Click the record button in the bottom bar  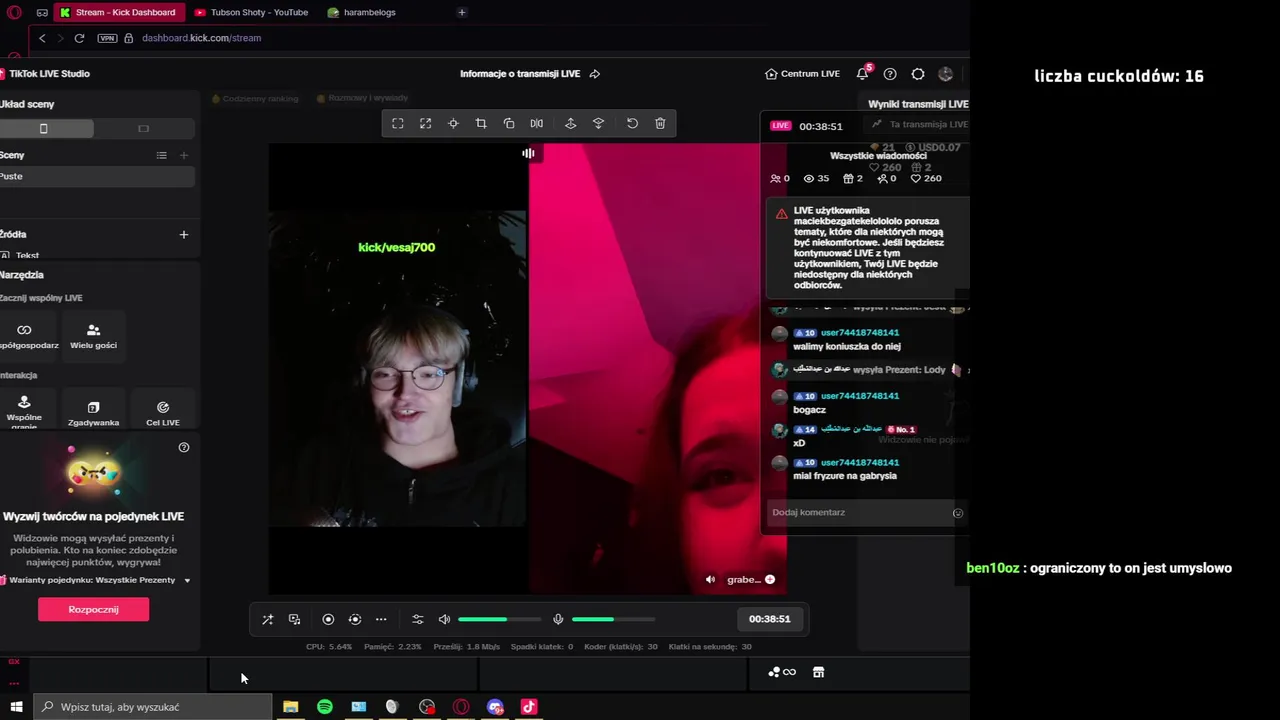point(328,619)
